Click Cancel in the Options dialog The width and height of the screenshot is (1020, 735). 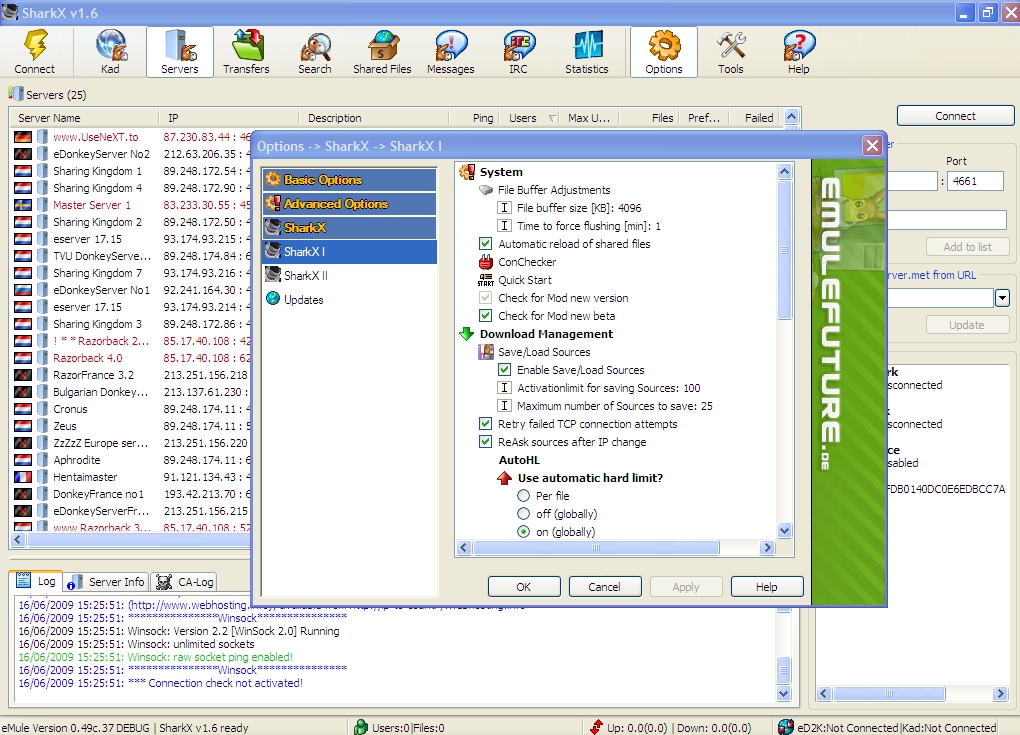(604, 587)
